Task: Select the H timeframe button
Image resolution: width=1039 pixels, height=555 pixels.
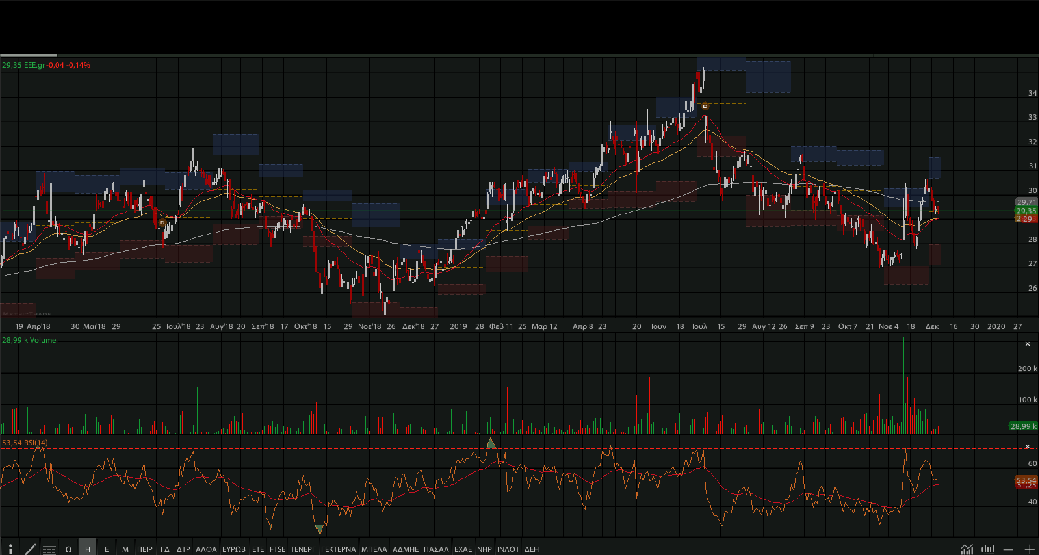Action: pos(88,549)
